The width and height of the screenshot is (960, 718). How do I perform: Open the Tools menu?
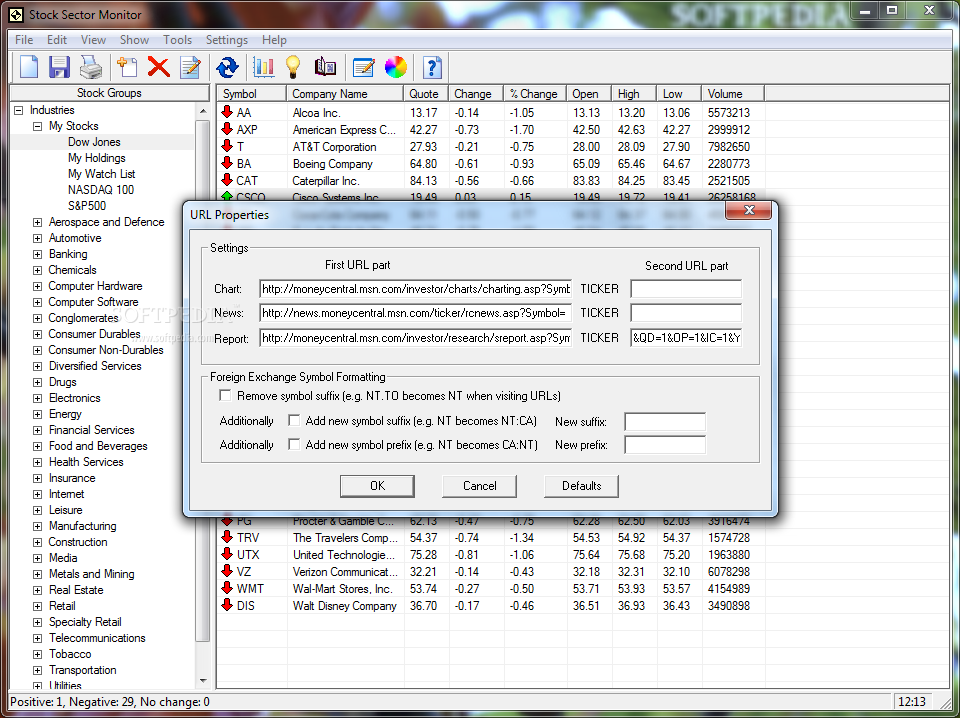[177, 40]
